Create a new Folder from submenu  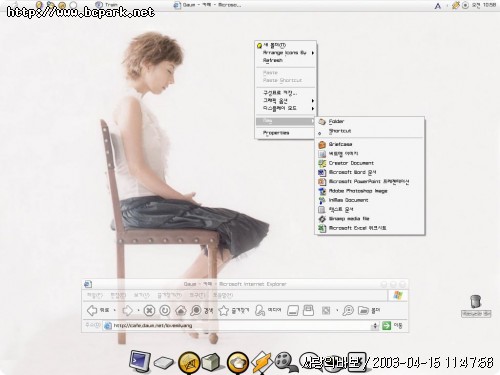click(370, 121)
